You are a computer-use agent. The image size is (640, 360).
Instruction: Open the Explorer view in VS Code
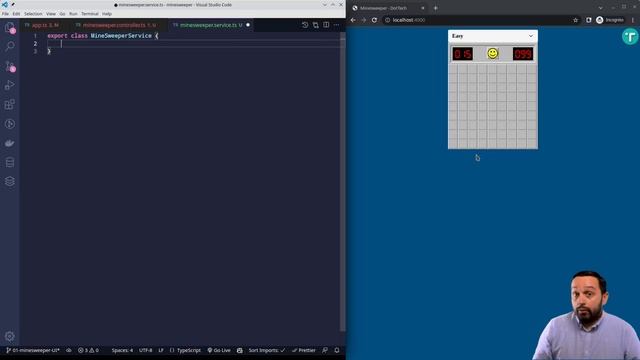point(9,28)
